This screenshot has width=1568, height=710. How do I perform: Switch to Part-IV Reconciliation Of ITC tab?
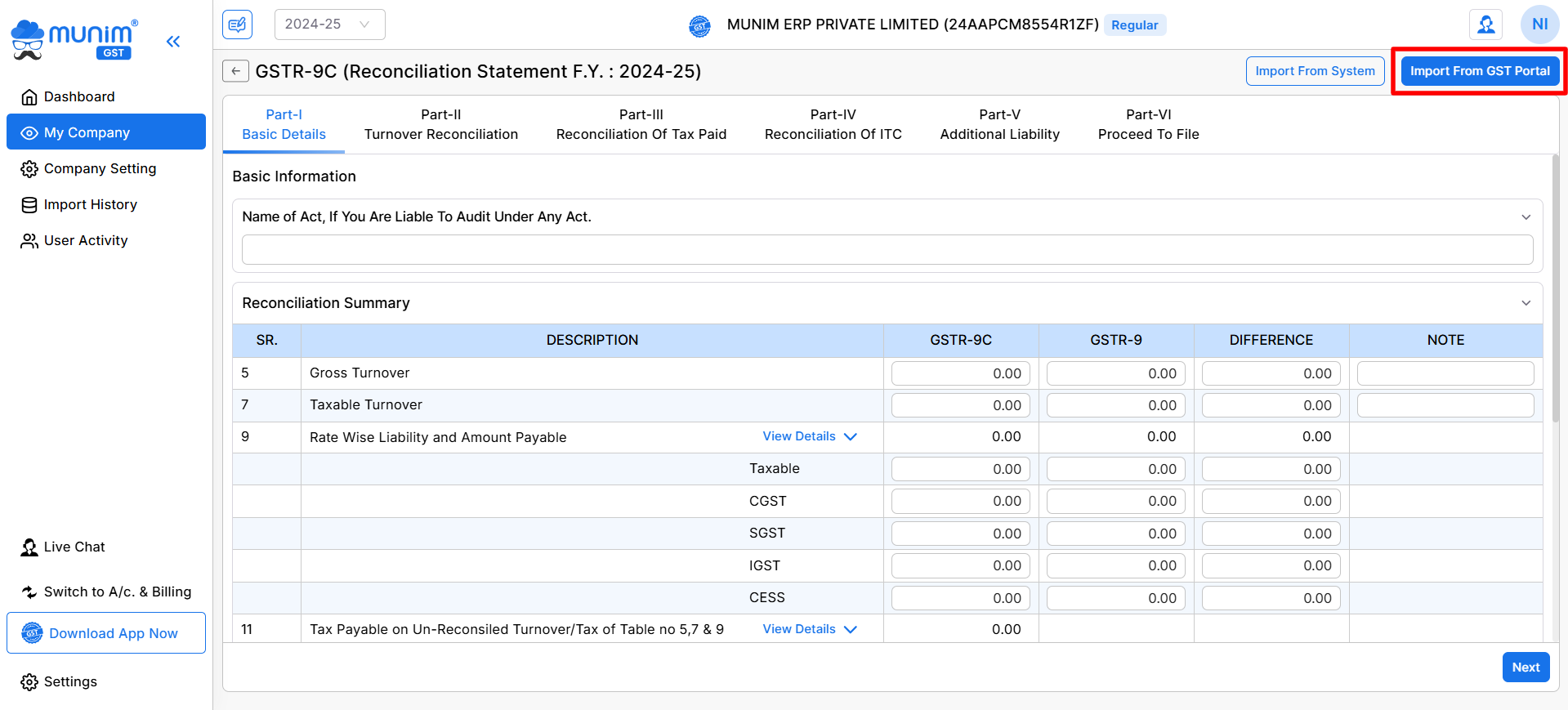tap(833, 124)
